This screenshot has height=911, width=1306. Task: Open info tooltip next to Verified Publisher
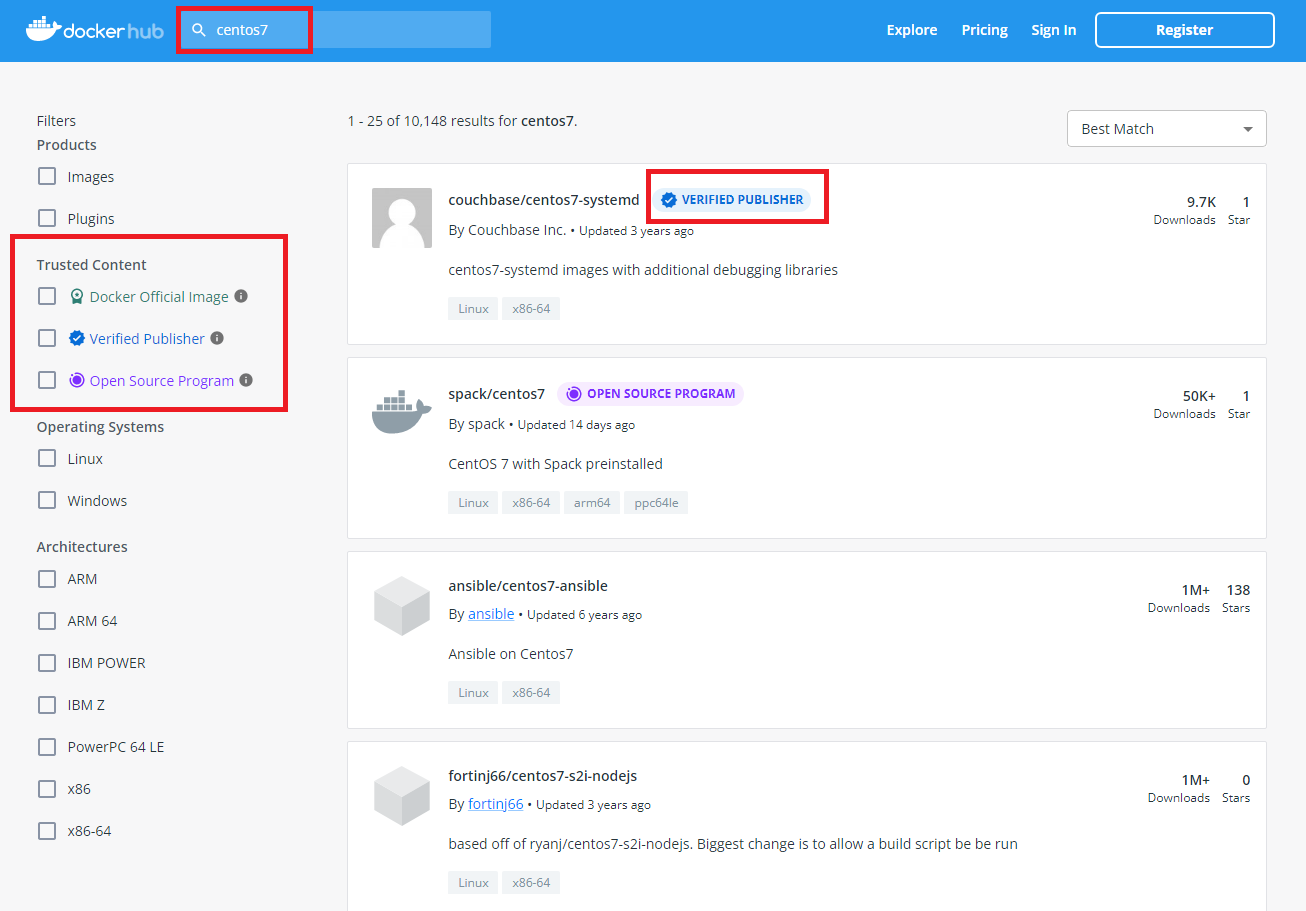pyautogui.click(x=217, y=338)
